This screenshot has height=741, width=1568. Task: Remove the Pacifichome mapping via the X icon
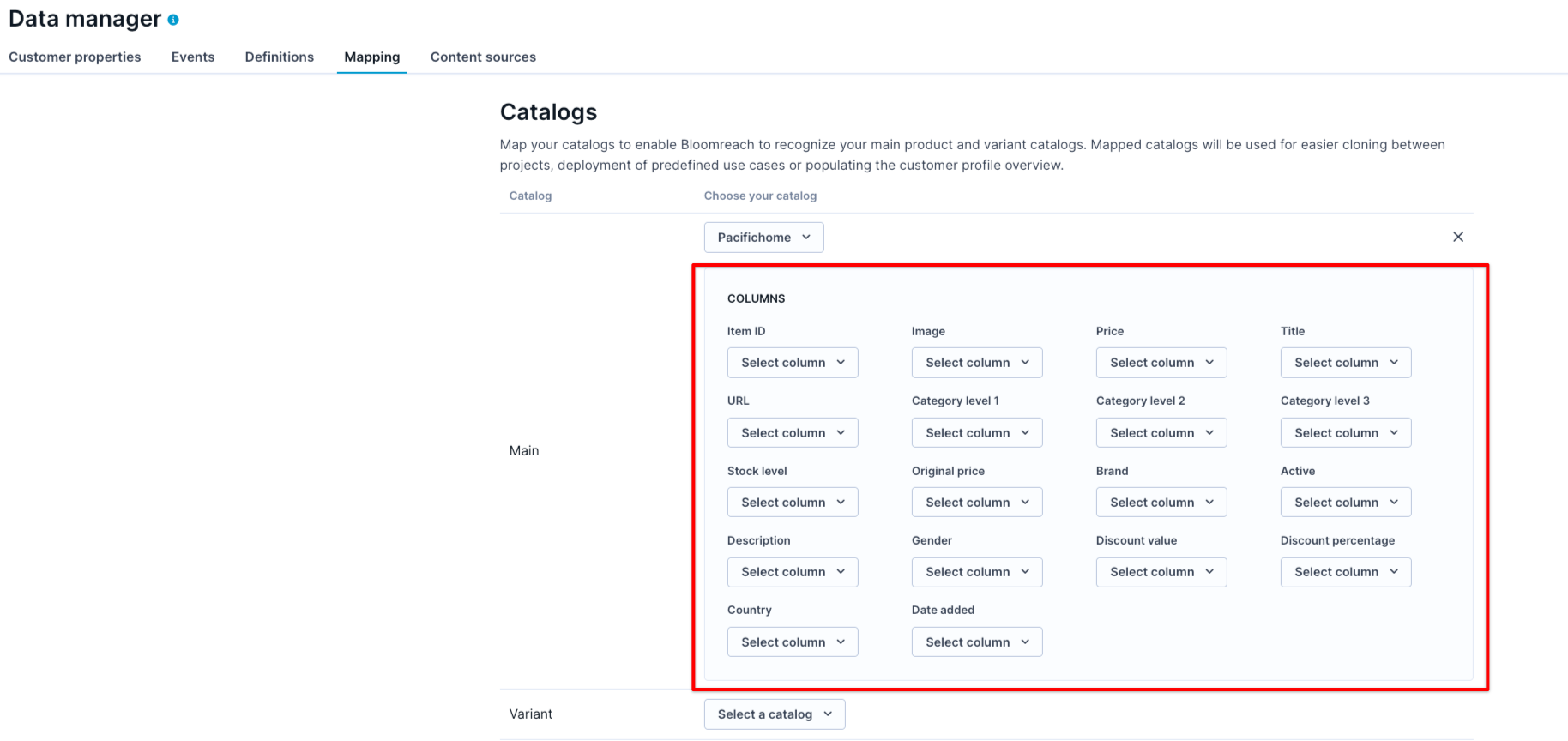click(1458, 237)
